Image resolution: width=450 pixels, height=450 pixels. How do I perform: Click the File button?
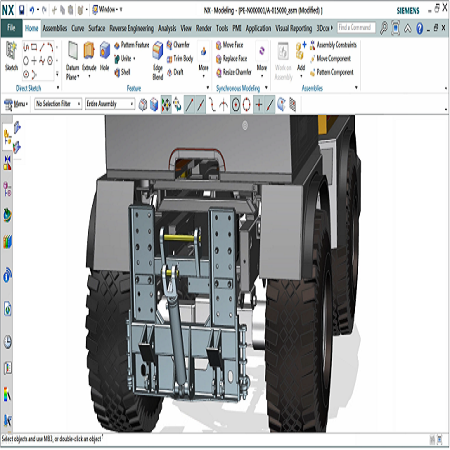coord(11,28)
